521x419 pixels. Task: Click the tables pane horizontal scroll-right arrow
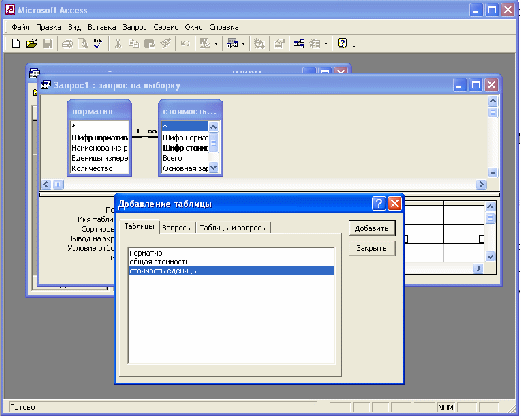481,184
